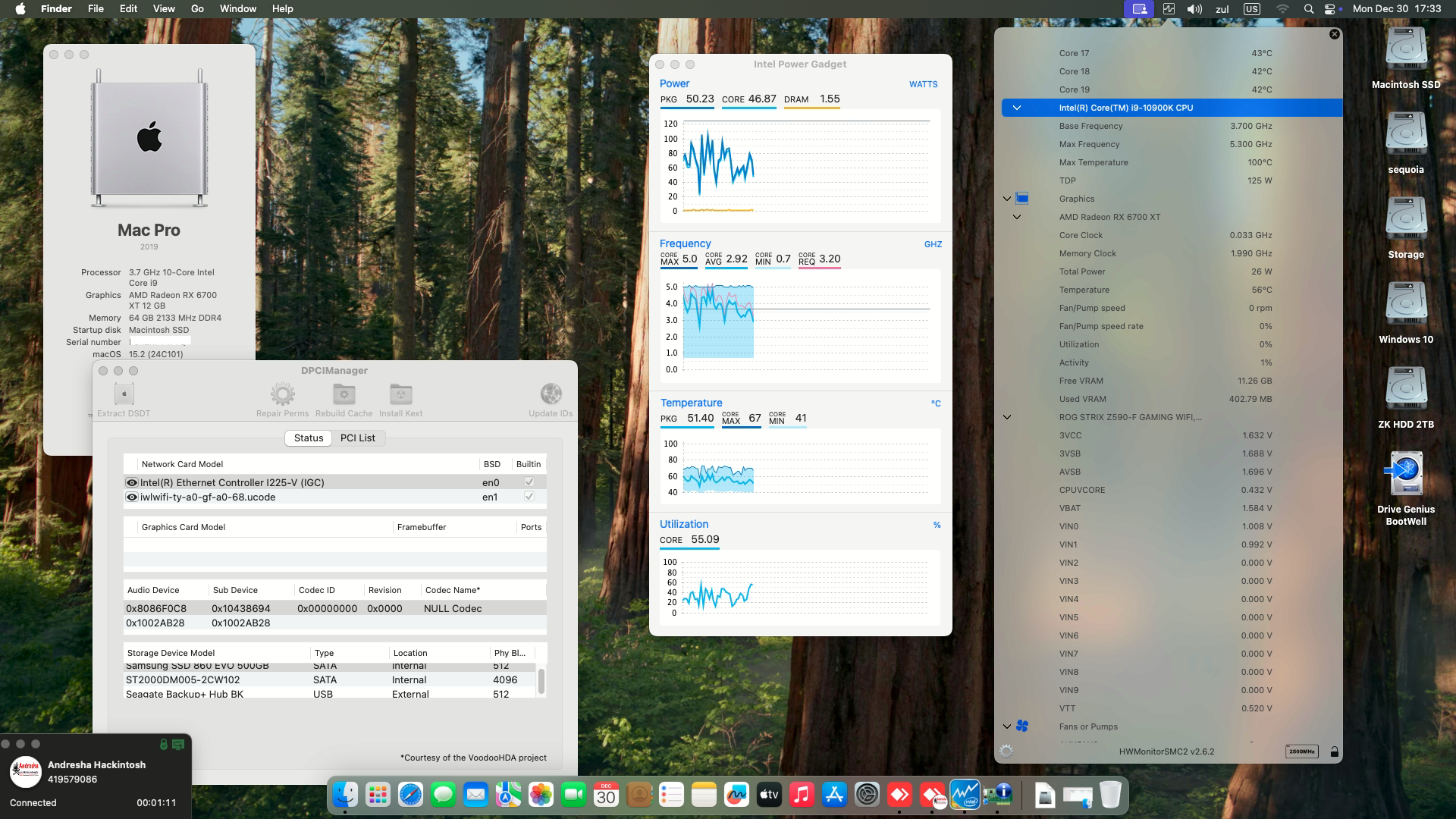Select the Extract DSDT tool in DPCIManager
The image size is (1456, 819).
pos(123,394)
